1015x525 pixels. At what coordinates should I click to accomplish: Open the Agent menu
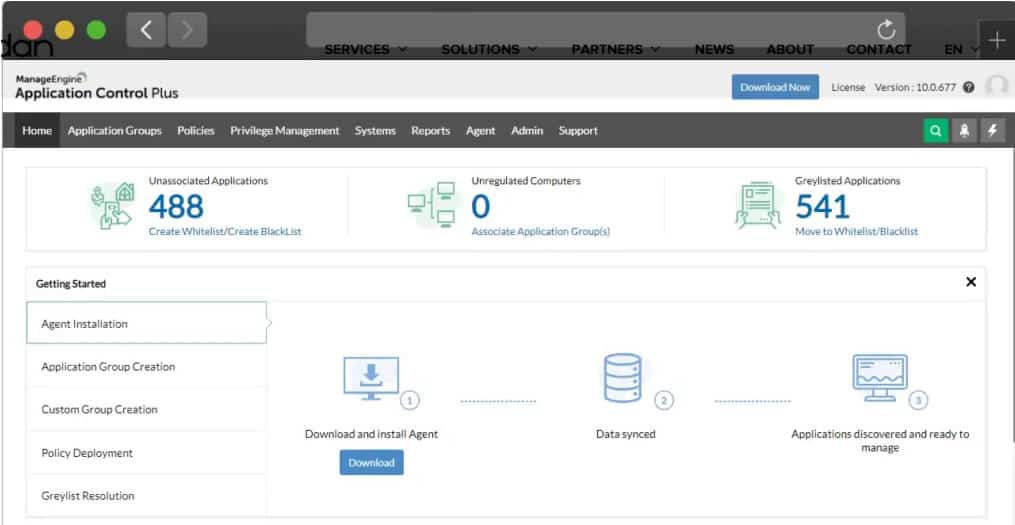click(480, 131)
